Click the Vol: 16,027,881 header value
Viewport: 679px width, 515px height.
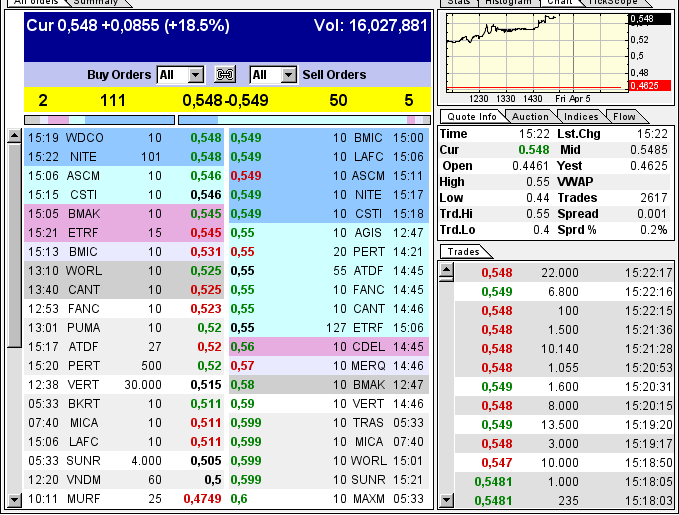371,26
